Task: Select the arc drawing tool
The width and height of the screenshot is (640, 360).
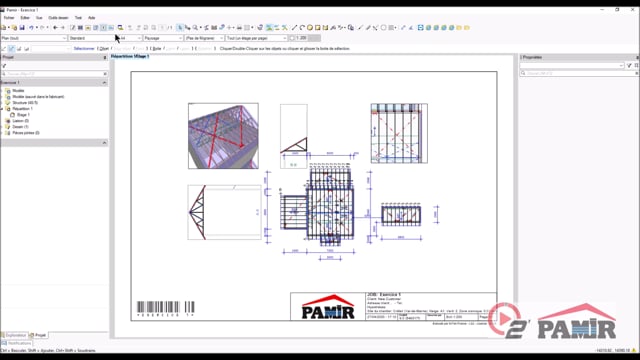Action: [x=302, y=28]
